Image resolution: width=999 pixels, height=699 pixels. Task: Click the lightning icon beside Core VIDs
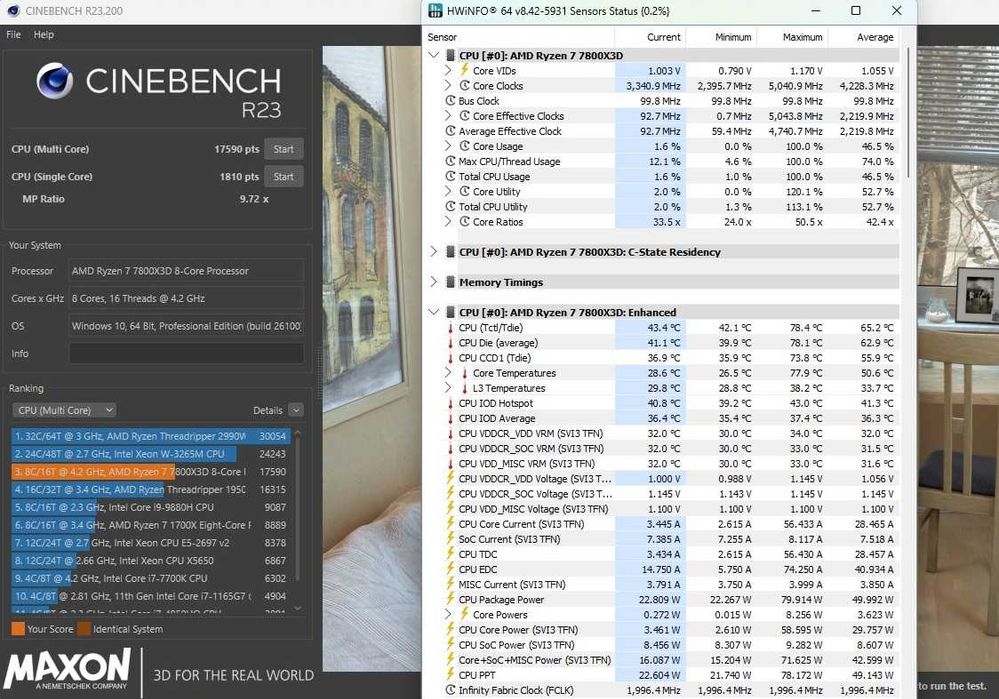(x=464, y=70)
